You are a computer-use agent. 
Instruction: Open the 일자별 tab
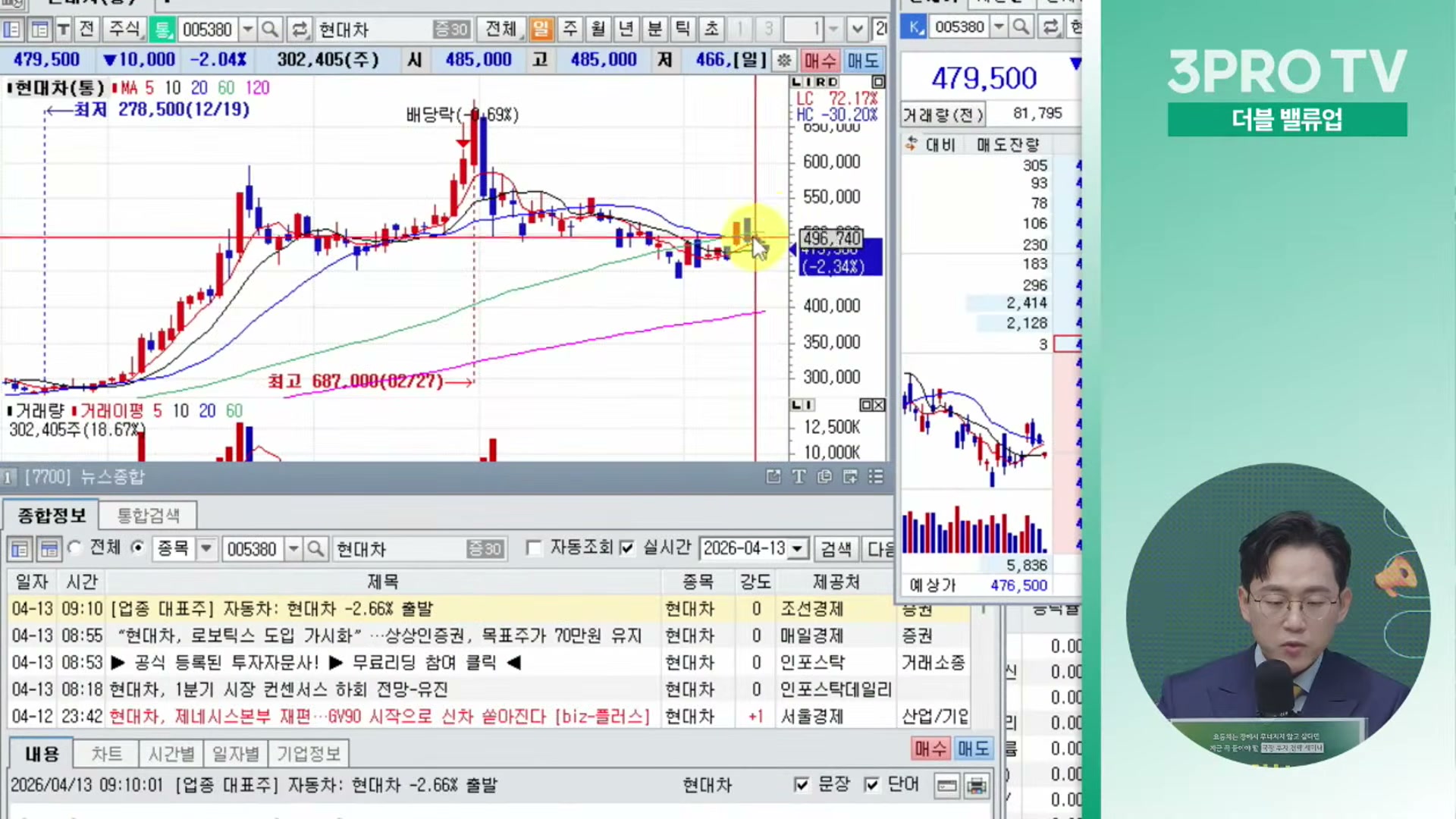pos(235,754)
